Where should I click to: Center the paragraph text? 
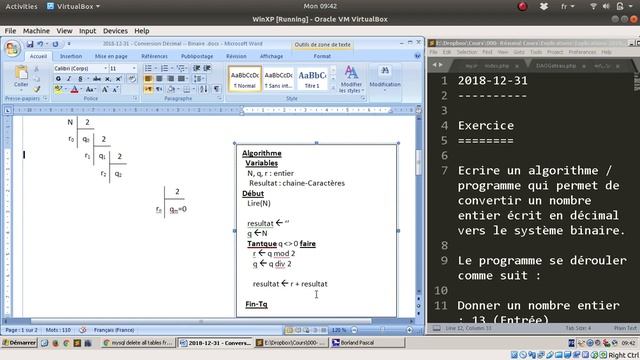coord(159,79)
